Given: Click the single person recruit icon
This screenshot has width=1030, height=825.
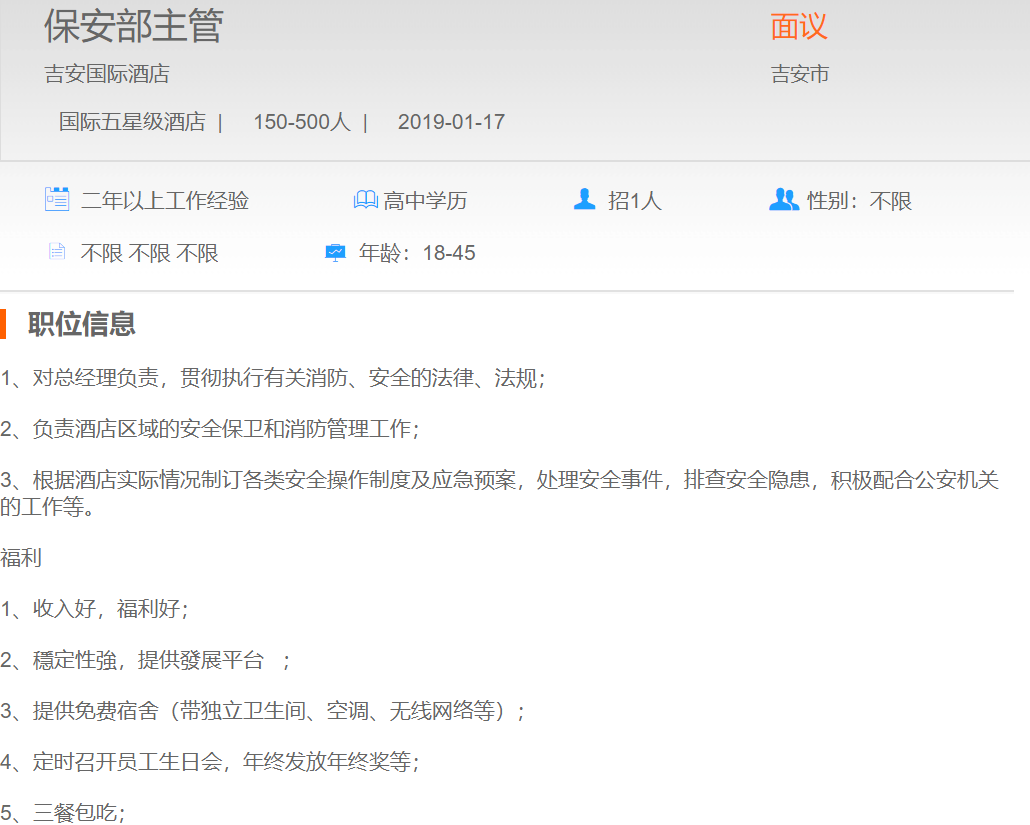Looking at the screenshot, I should coord(585,200).
